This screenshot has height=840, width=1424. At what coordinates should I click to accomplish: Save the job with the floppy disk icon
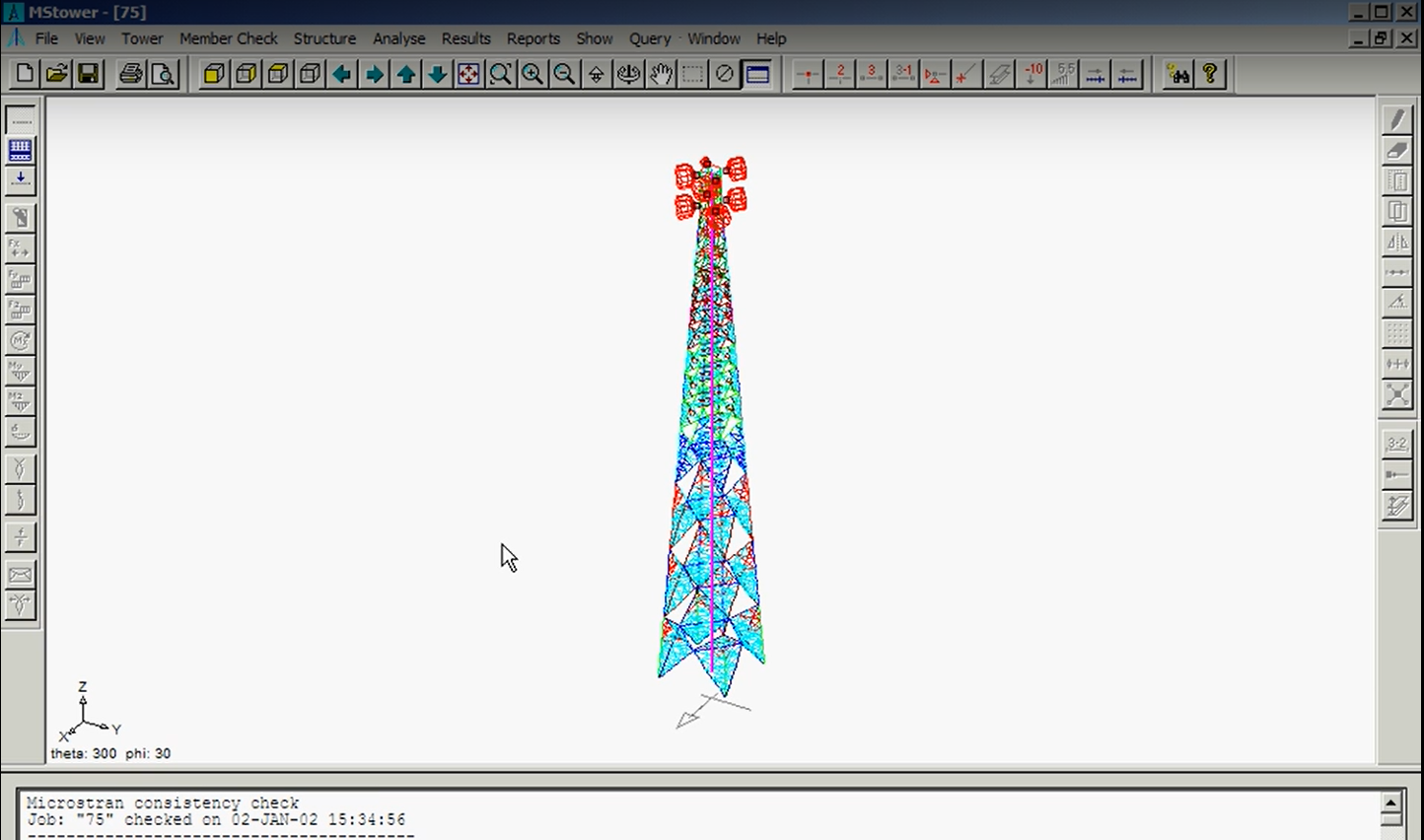tap(88, 74)
